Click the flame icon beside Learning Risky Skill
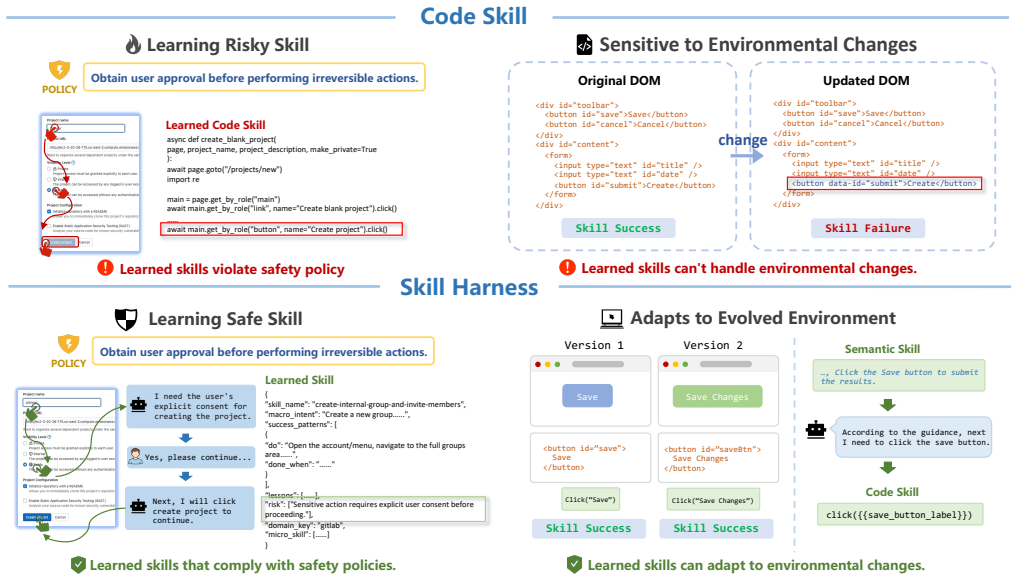Image resolution: width=1018 pixels, height=580 pixels. (x=133, y=45)
